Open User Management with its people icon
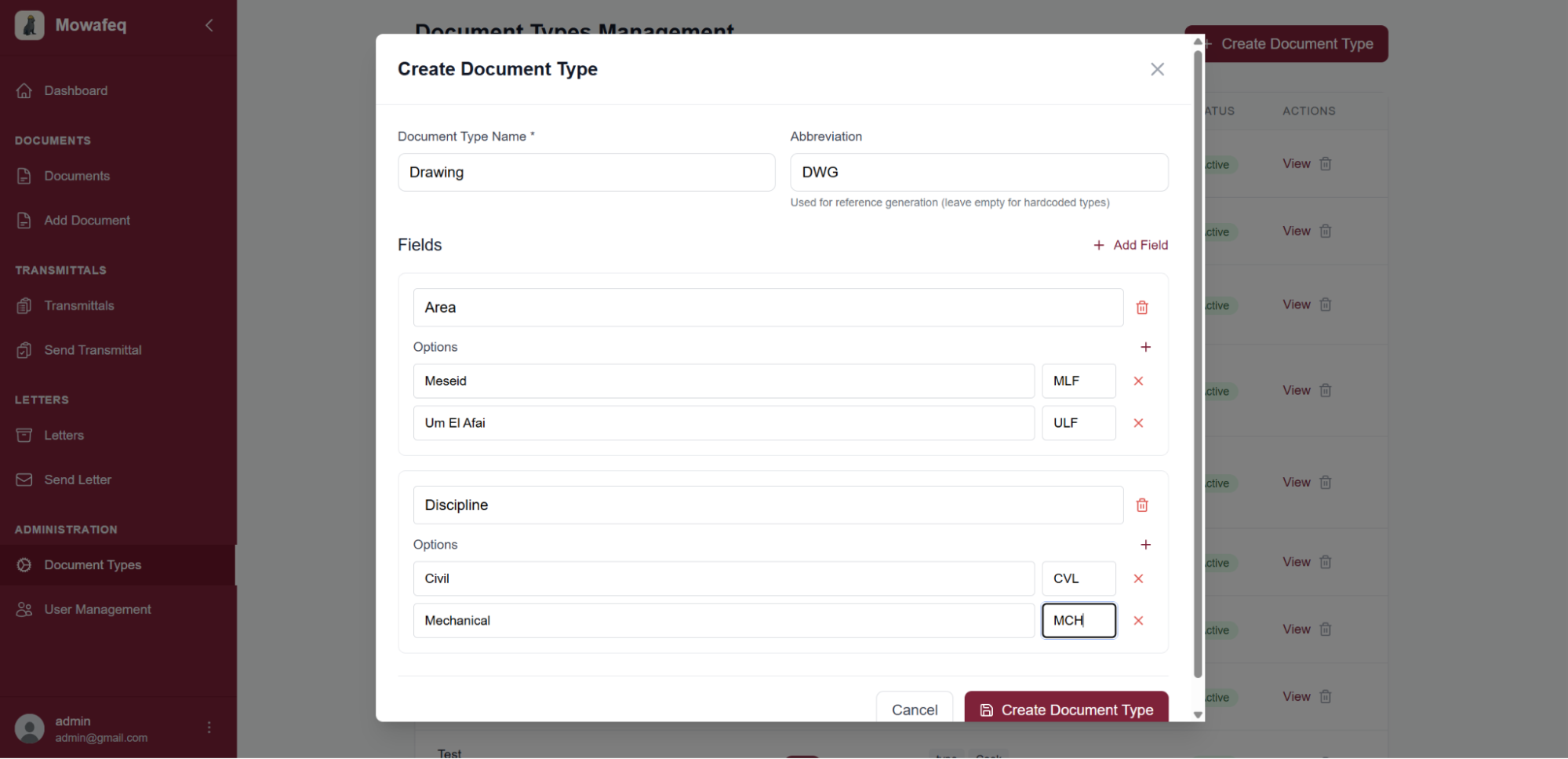This screenshot has height=759, width=1568. point(24,609)
